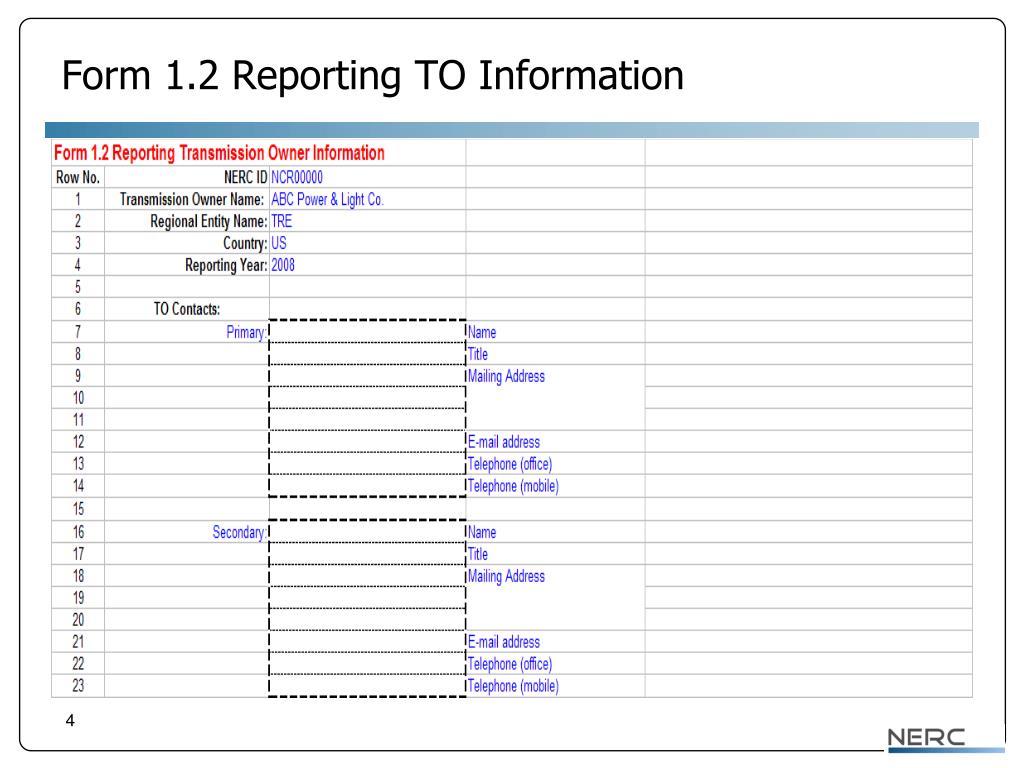
Task: Click row number 15
Action: (78, 509)
